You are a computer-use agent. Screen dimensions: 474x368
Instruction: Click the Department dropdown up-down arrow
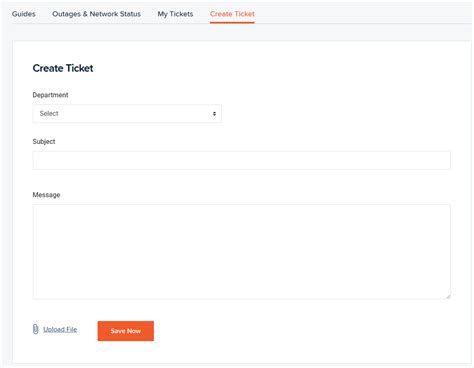214,114
